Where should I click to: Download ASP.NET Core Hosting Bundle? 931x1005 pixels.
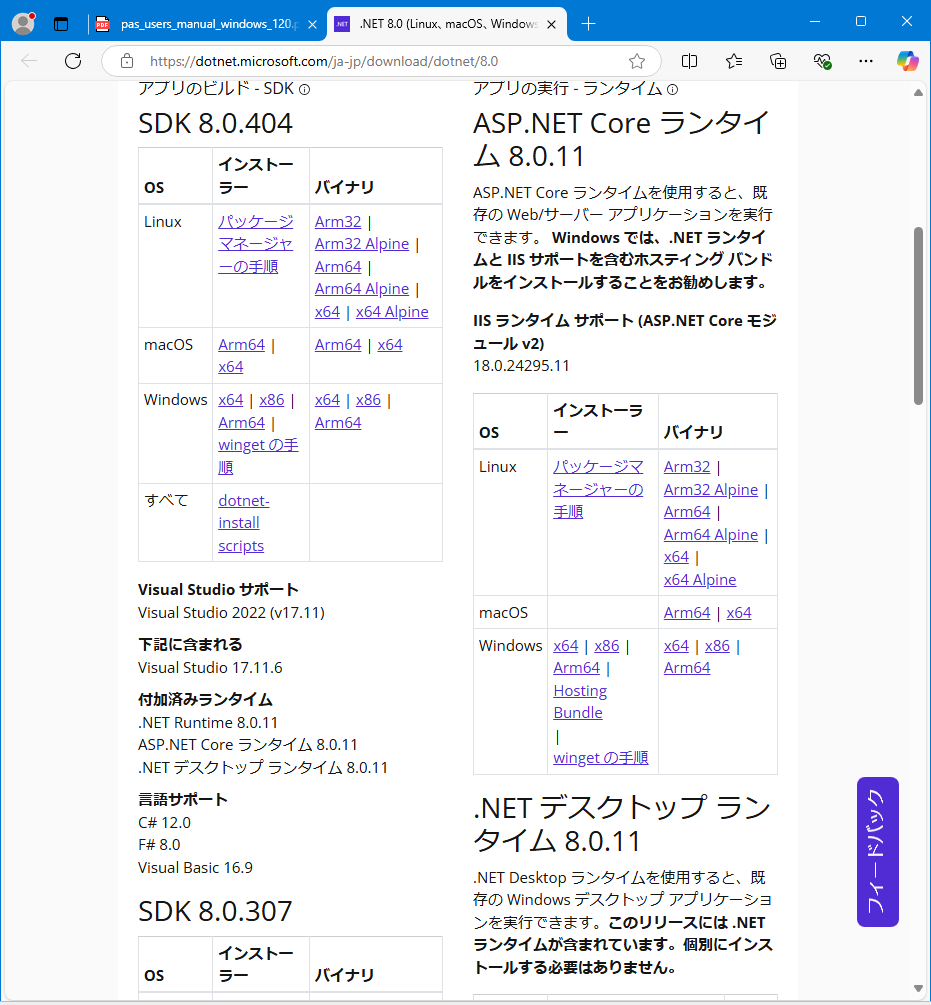coord(580,702)
